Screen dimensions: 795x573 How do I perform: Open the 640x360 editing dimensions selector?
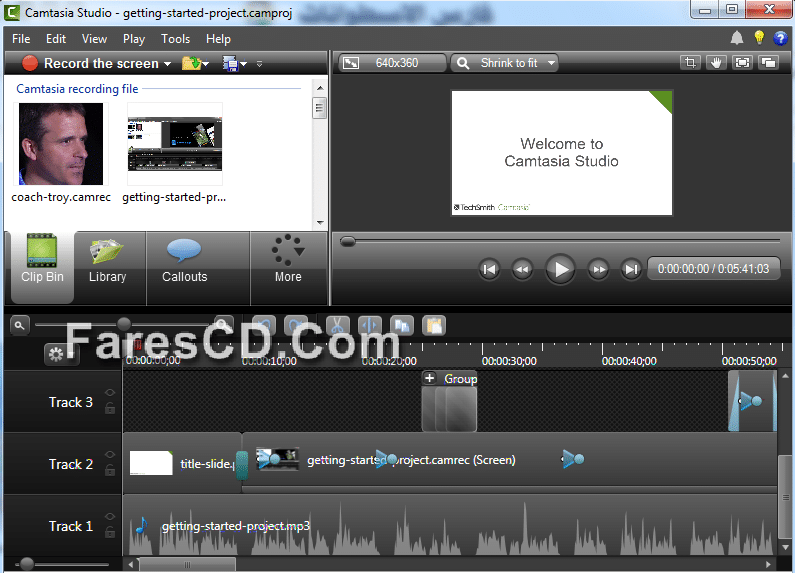tap(392, 63)
